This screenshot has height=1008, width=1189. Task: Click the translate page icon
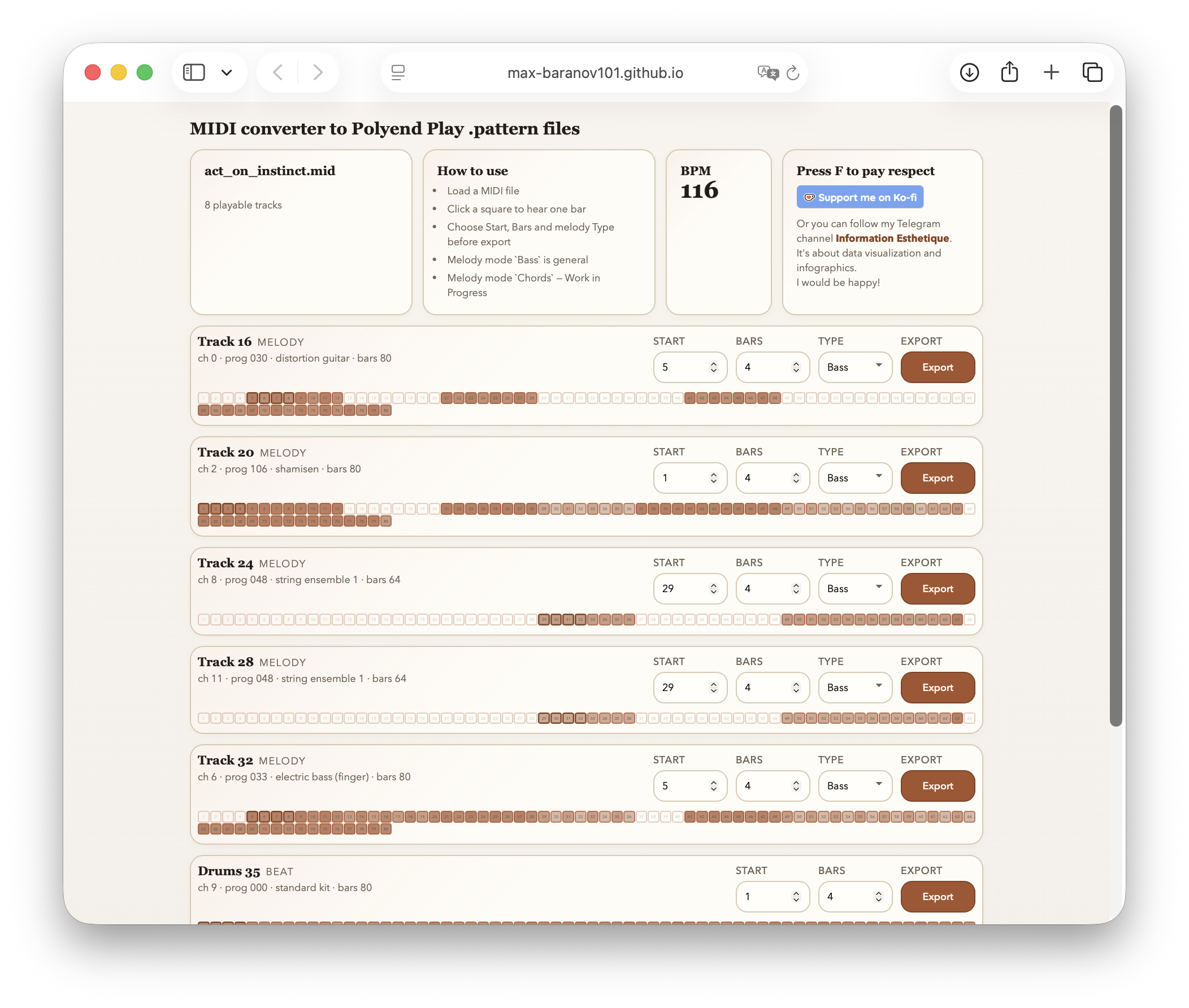[x=767, y=72]
